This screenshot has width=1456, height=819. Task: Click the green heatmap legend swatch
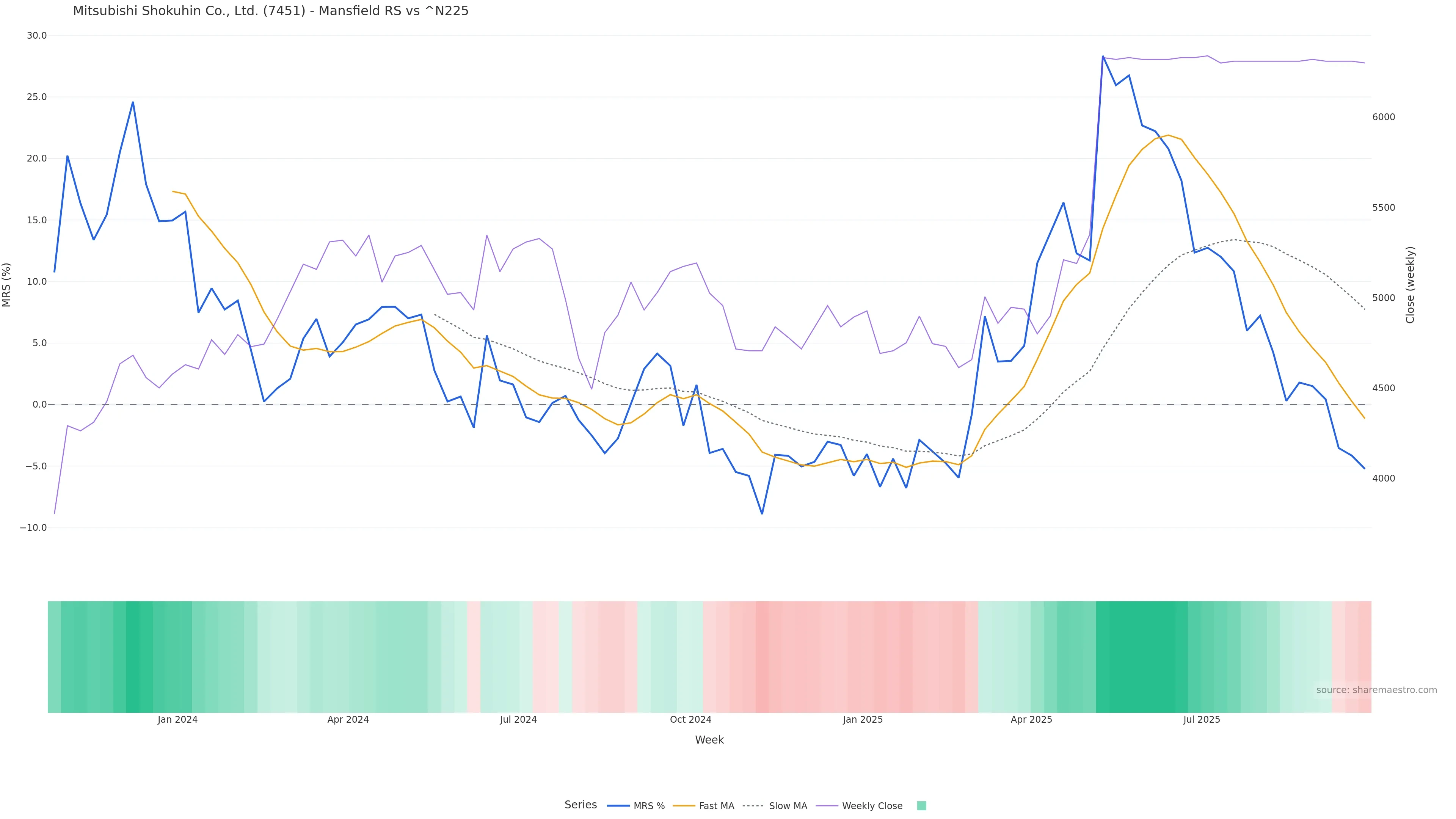tap(921, 806)
